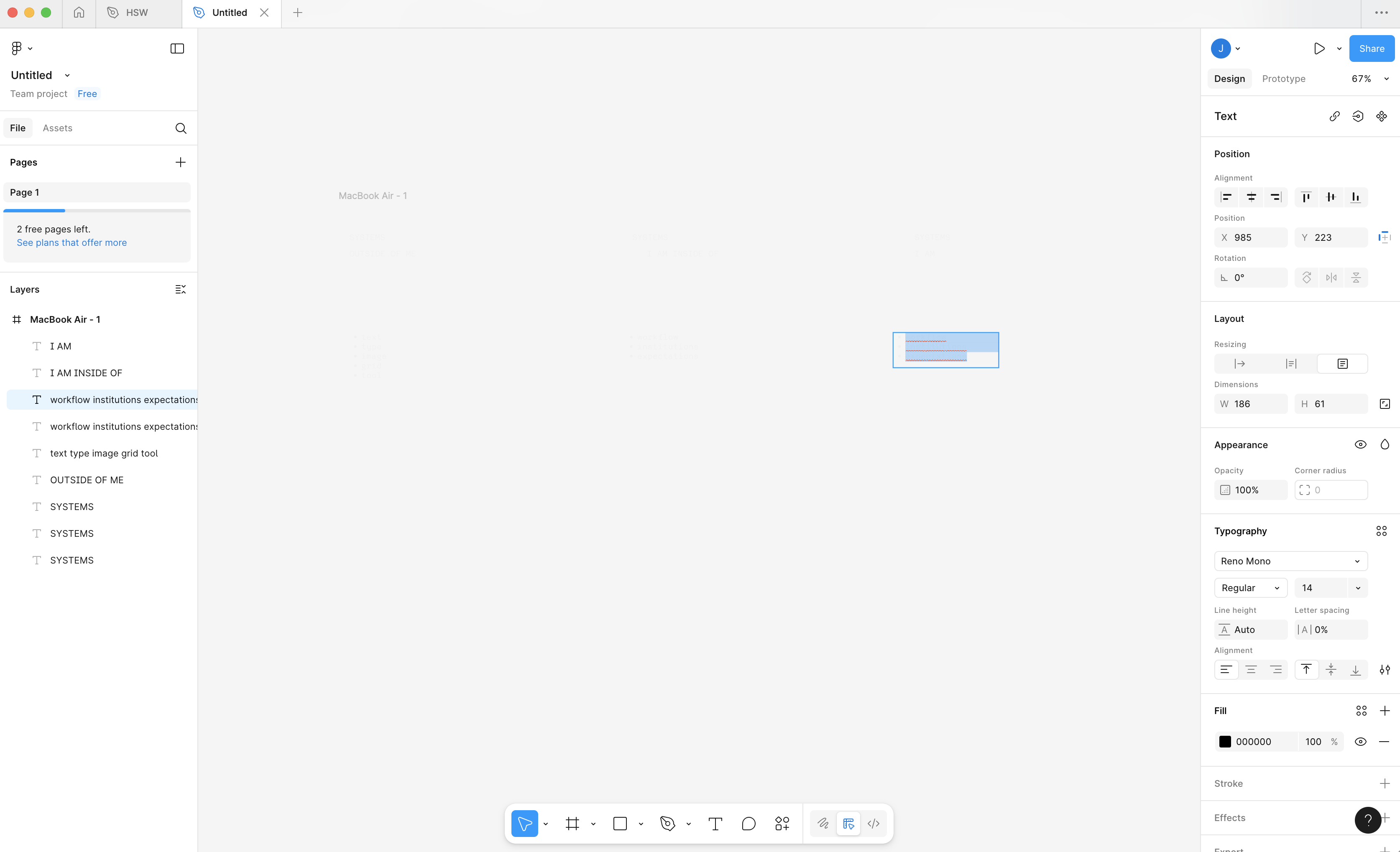The height and width of the screenshot is (852, 1400).
Task: Select the Pen tool
Action: 668,824
